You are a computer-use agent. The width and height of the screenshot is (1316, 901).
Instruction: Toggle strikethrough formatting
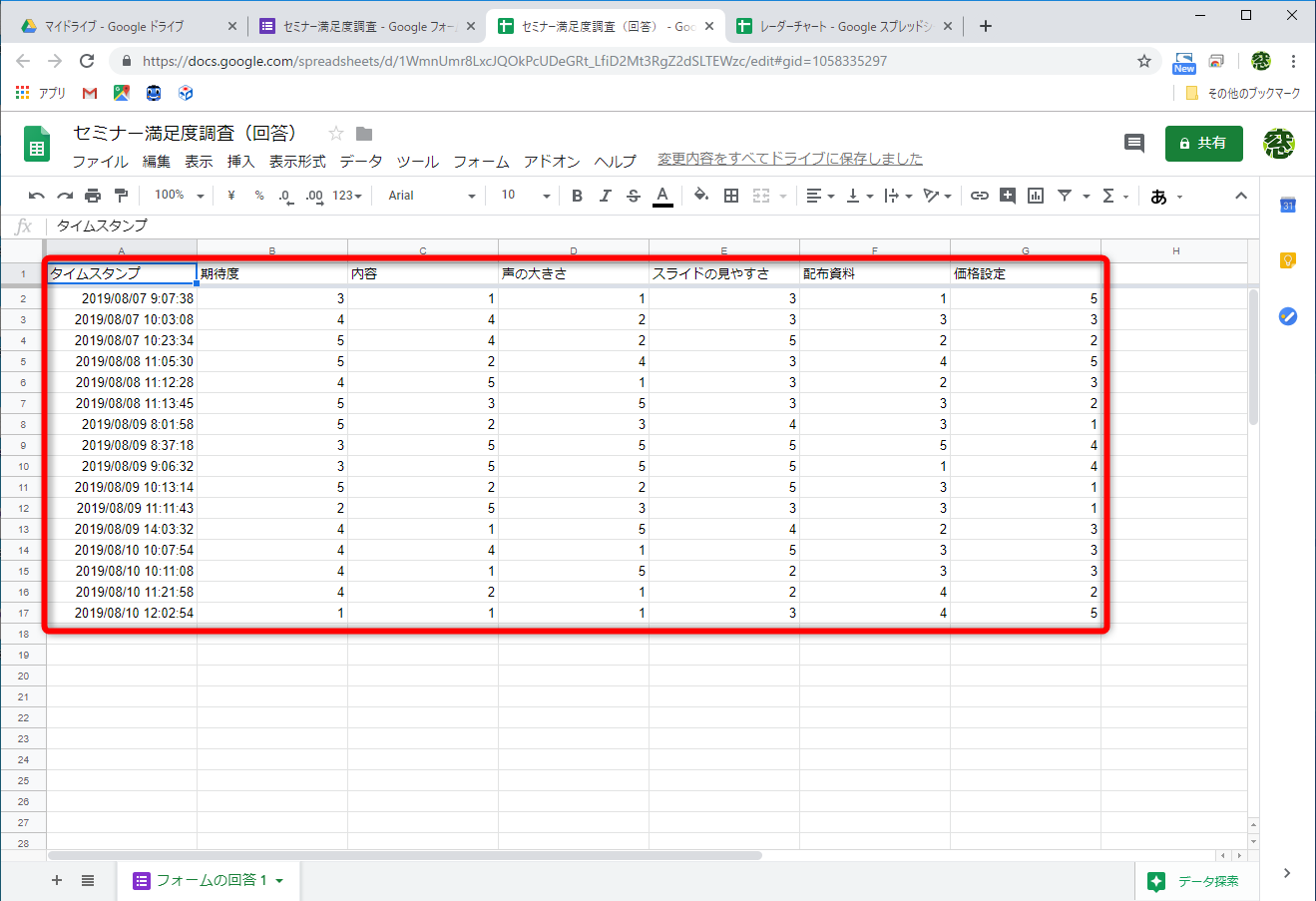click(x=633, y=196)
